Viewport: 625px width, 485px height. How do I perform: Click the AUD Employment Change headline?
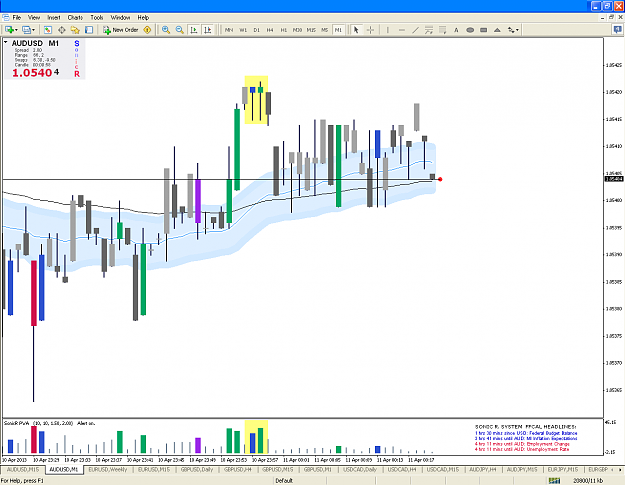tap(522, 444)
